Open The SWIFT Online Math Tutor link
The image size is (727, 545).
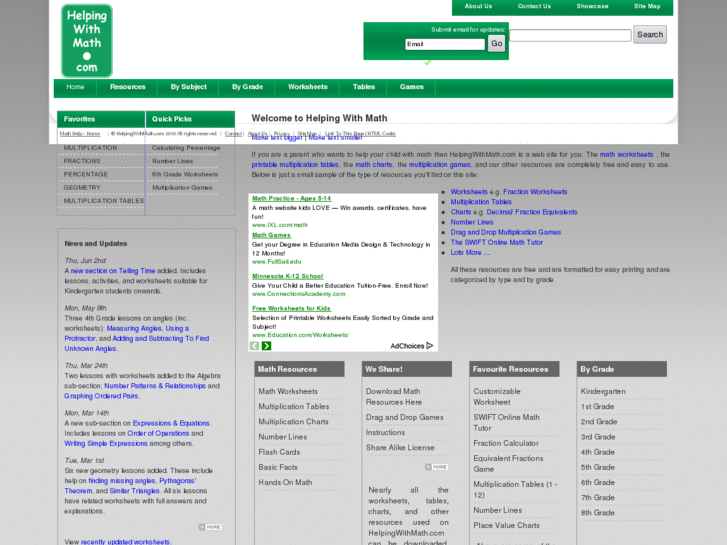click(x=497, y=243)
